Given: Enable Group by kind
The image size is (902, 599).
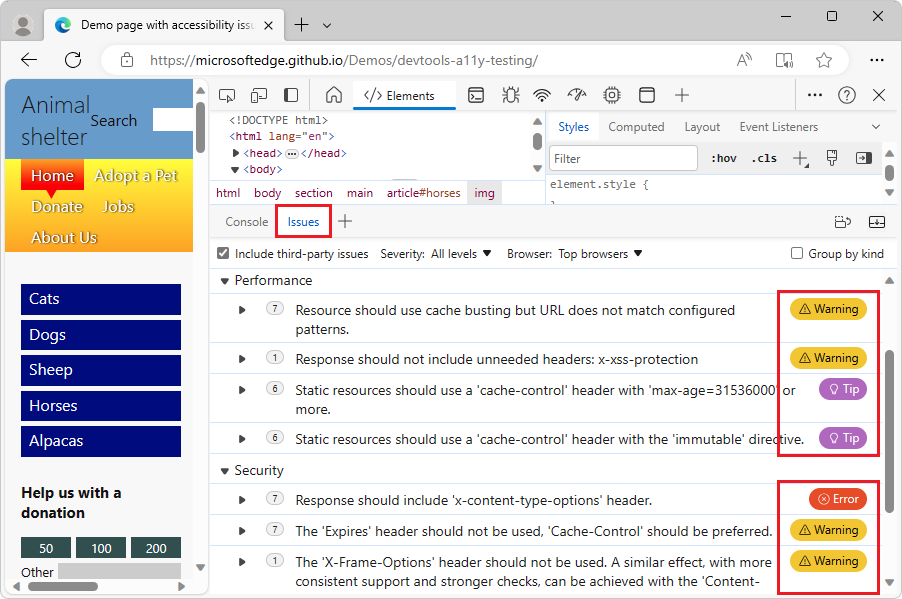Looking at the screenshot, I should (796, 253).
